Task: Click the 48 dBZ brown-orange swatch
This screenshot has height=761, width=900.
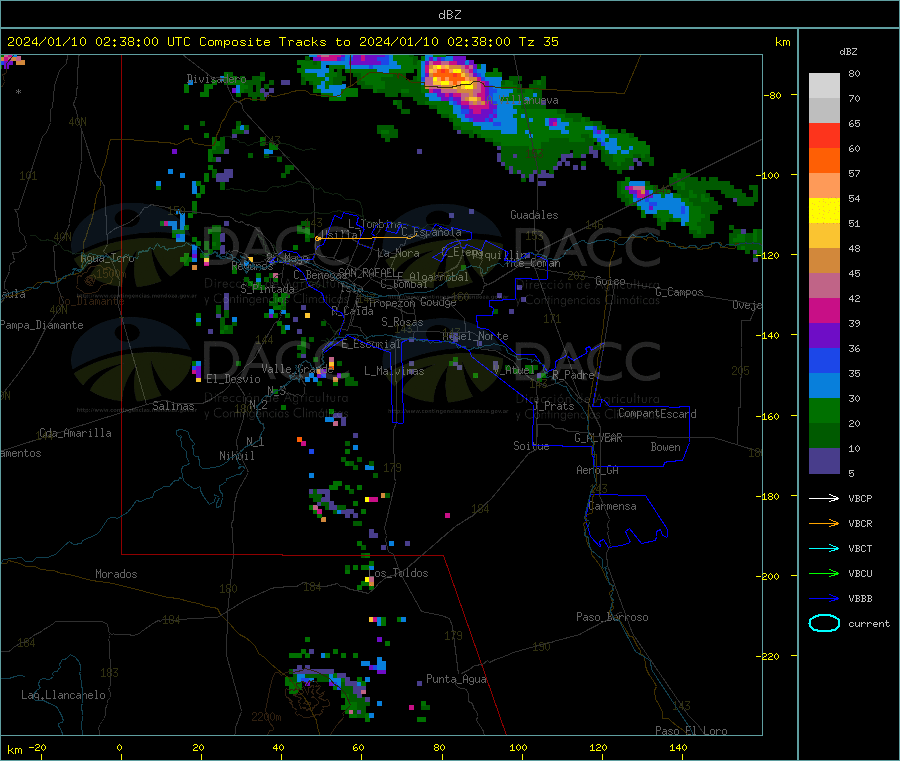Action: pos(824,261)
